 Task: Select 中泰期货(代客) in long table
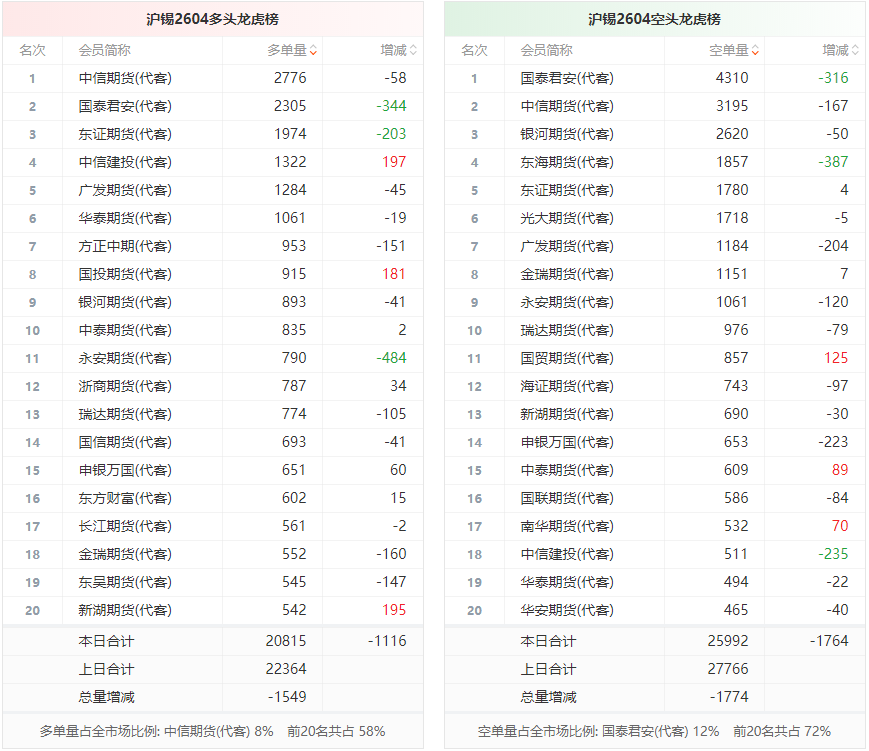pyautogui.click(x=125, y=330)
